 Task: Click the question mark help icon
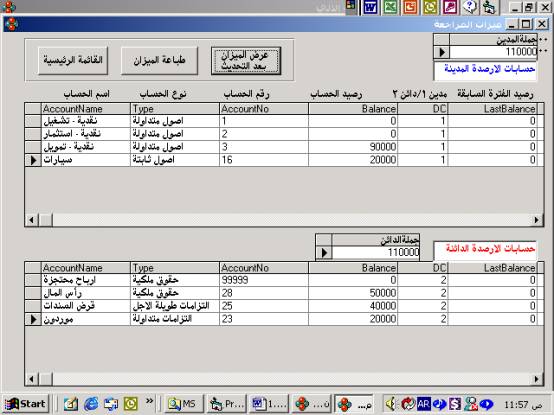[470, 7]
